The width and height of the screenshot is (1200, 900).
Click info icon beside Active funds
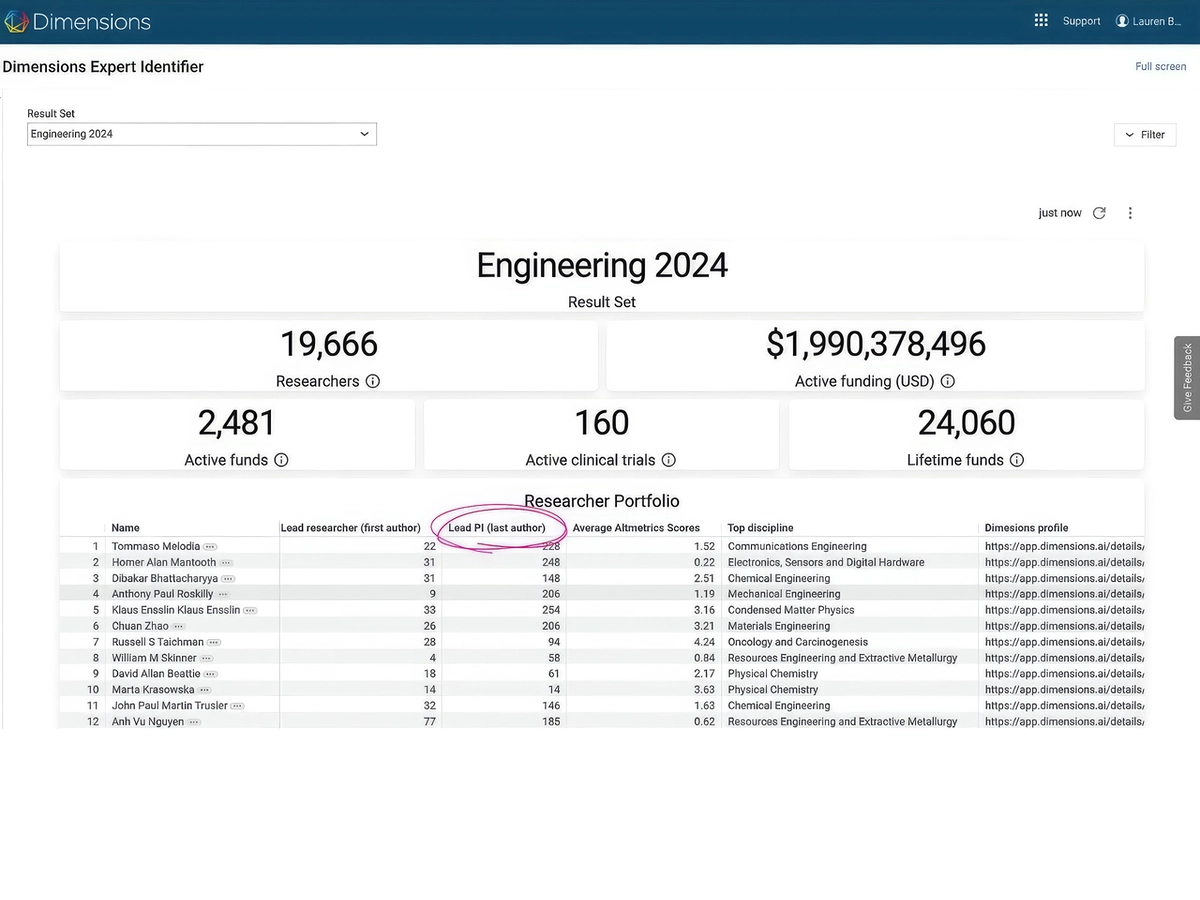281,460
